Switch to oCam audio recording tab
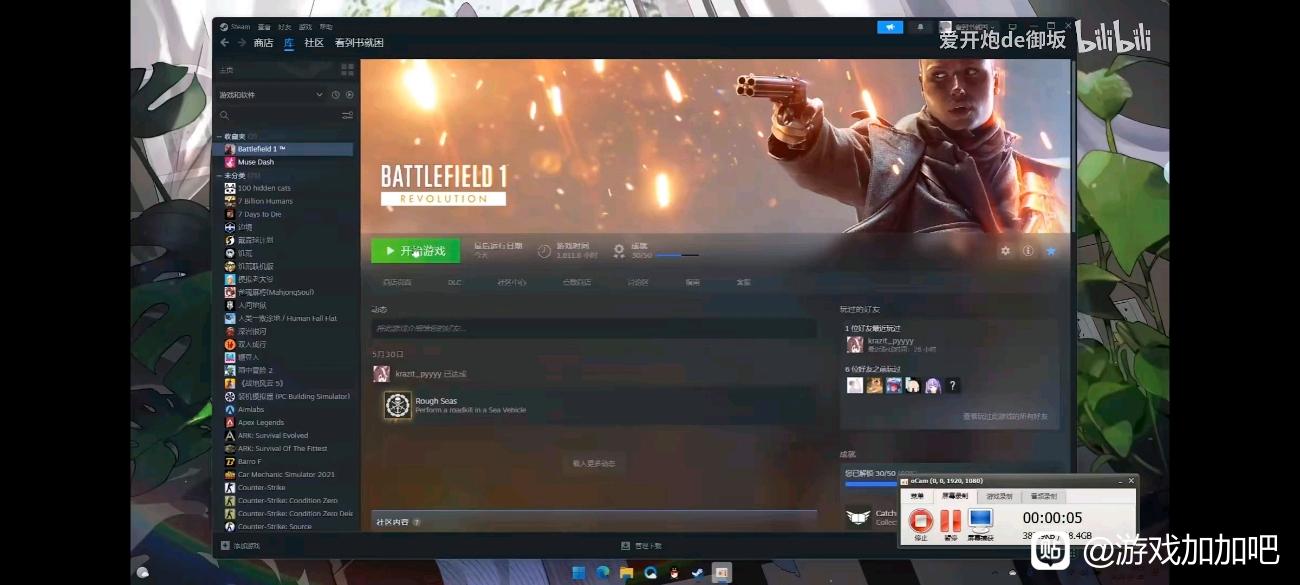 pos(1043,496)
